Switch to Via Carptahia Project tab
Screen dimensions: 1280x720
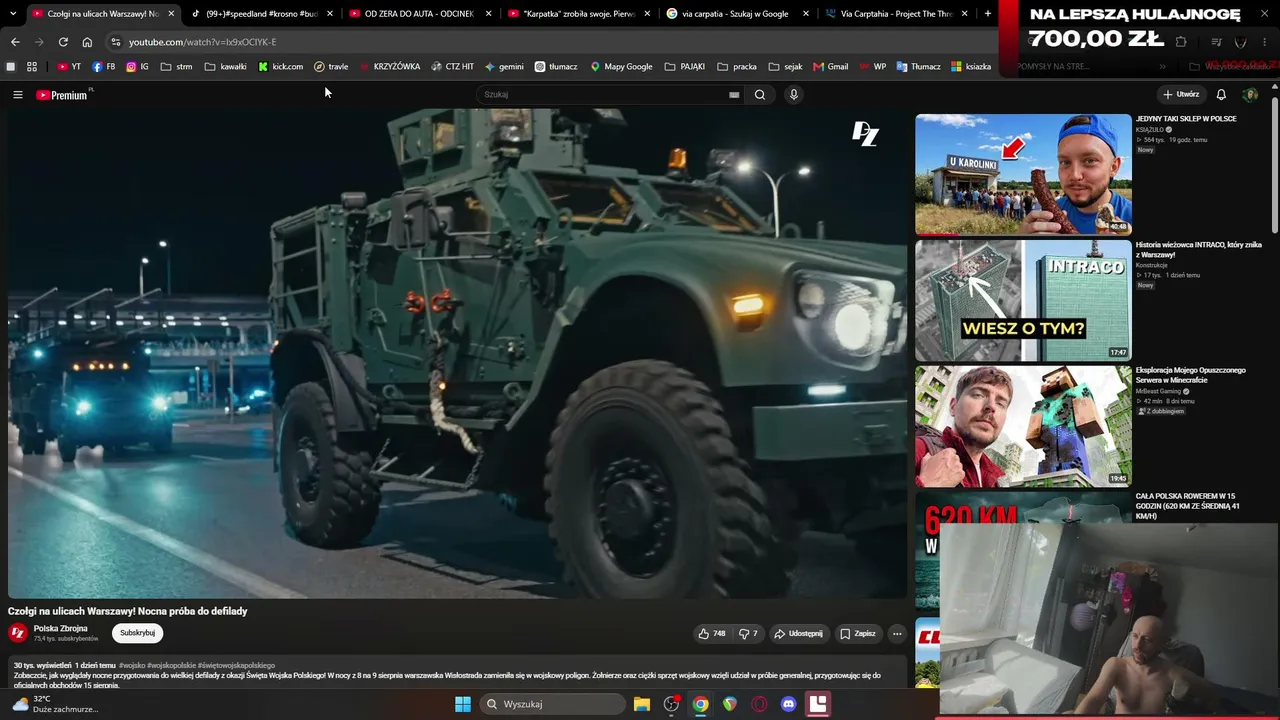click(x=896, y=14)
